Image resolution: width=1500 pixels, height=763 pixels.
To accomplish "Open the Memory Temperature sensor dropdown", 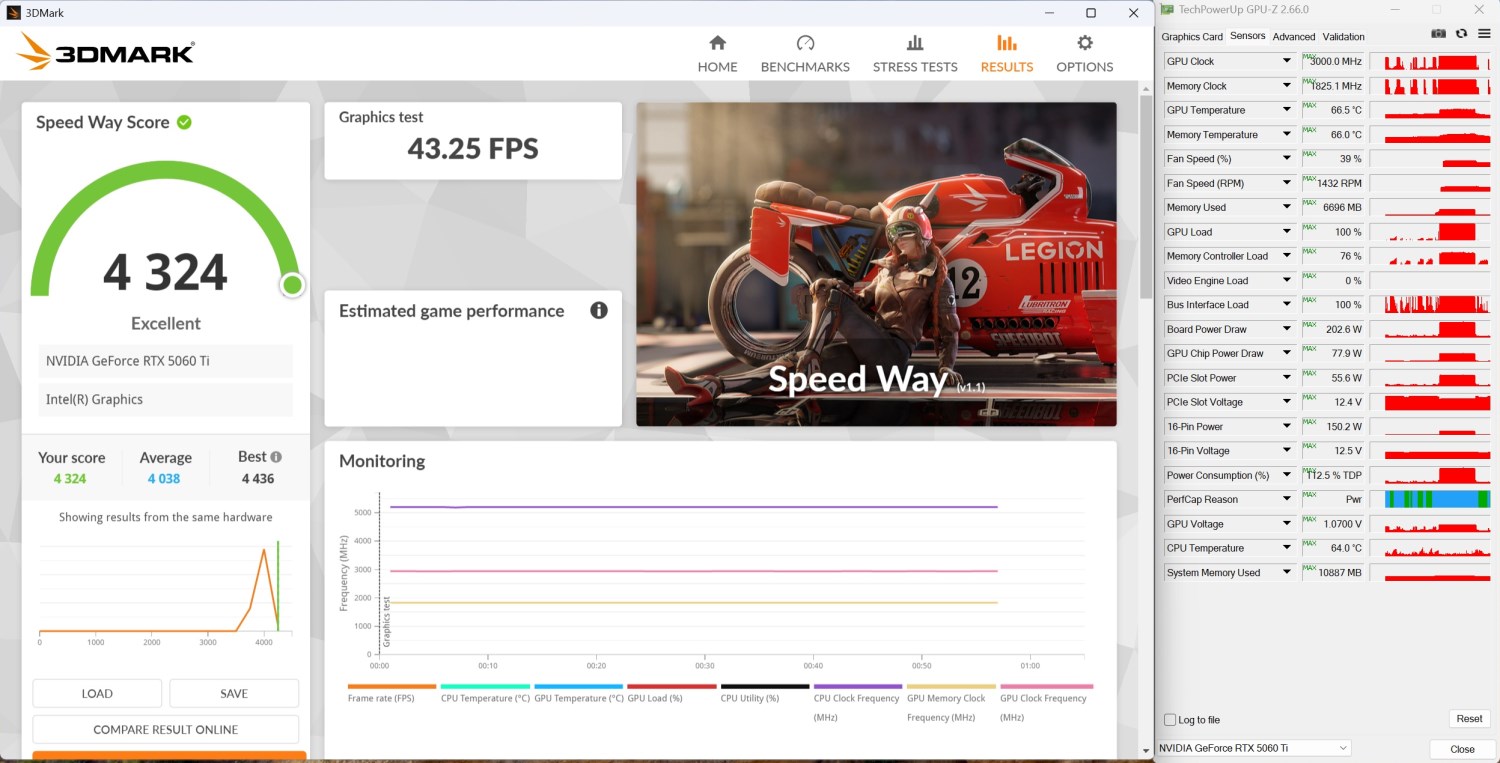I will [1287, 135].
